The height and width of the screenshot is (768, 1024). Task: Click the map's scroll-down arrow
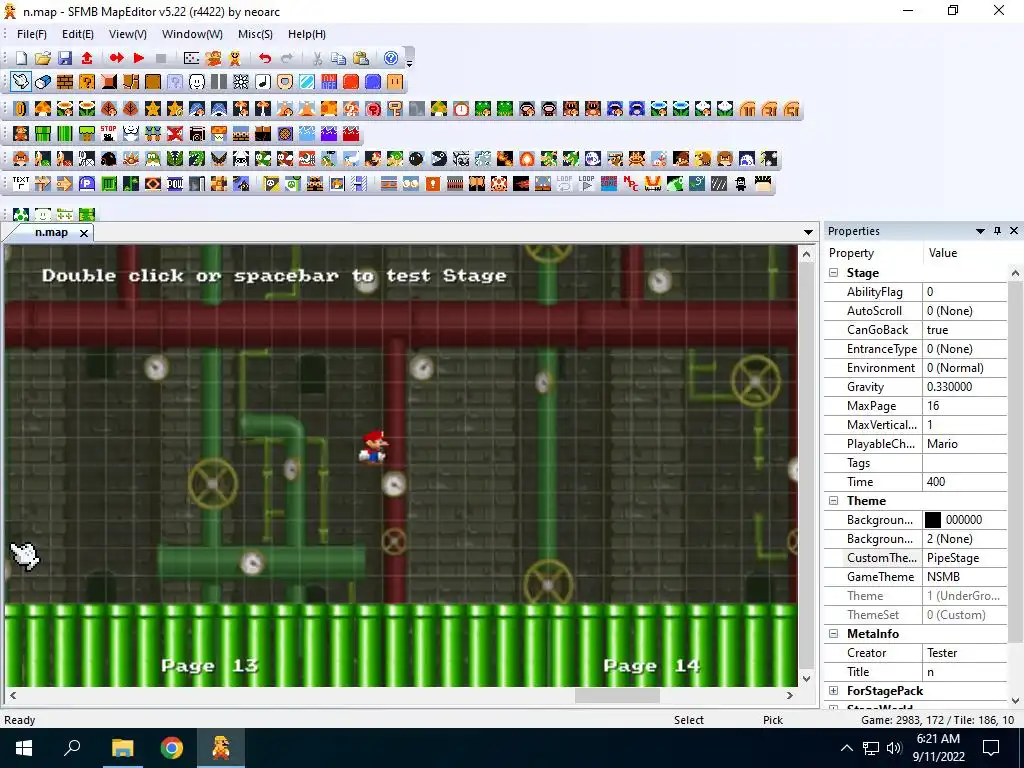pos(807,679)
